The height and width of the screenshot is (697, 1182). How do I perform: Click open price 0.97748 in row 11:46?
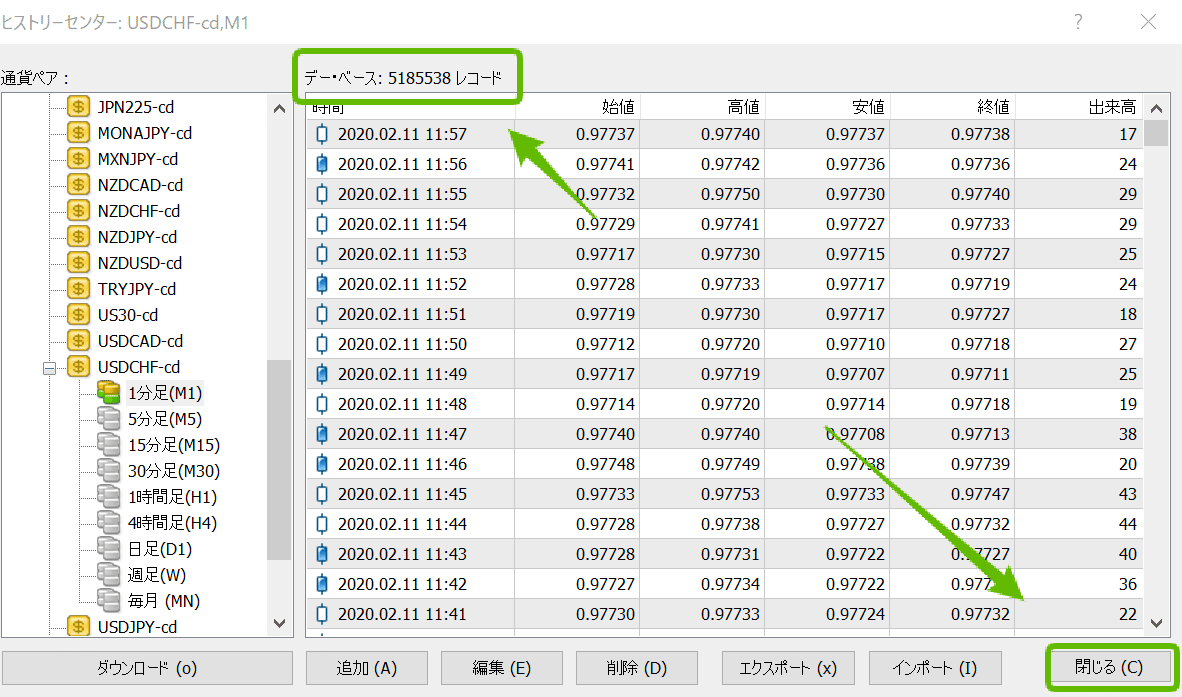pyautogui.click(x=605, y=464)
